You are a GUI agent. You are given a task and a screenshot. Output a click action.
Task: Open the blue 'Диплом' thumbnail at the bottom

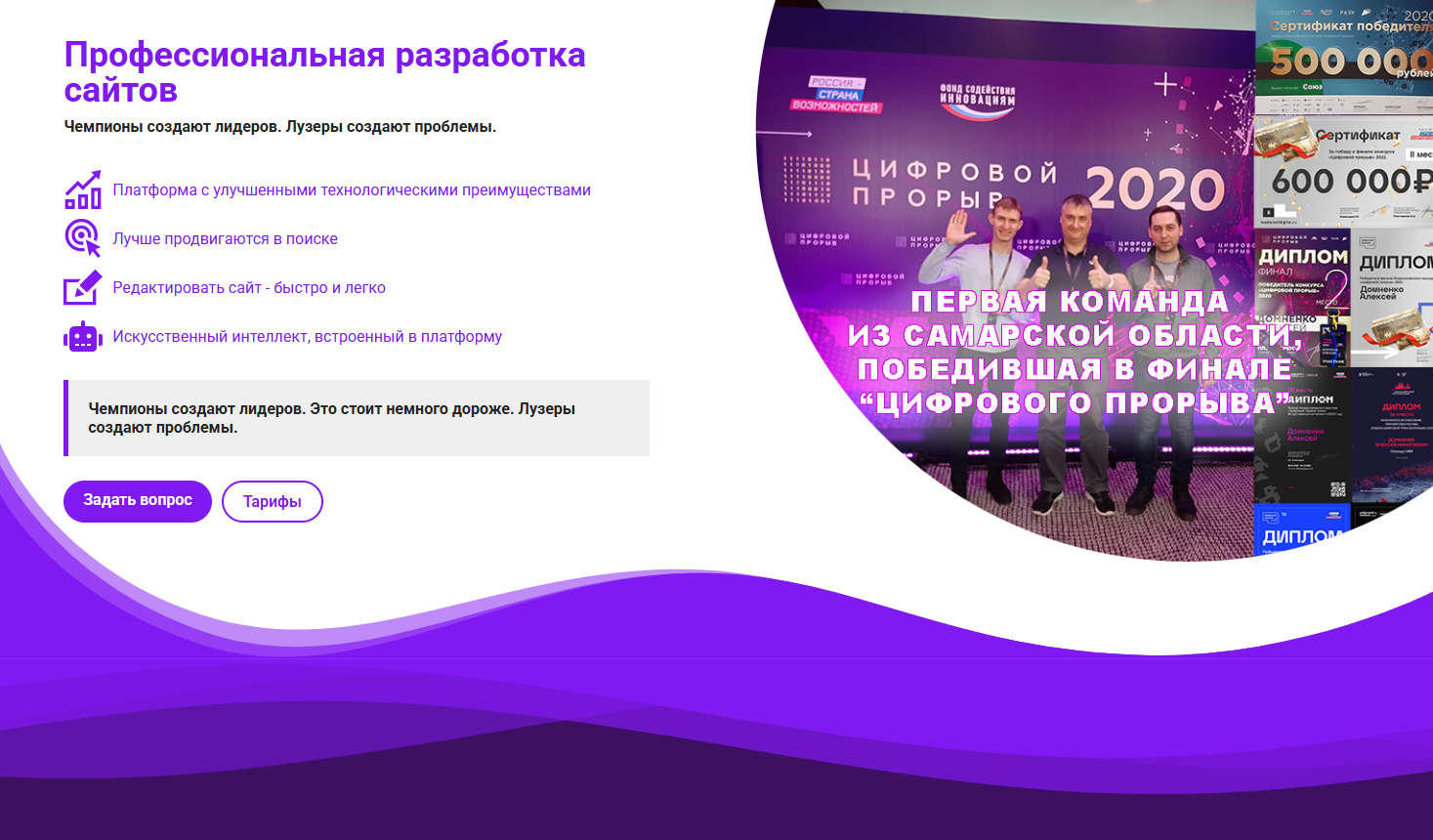click(x=1302, y=530)
